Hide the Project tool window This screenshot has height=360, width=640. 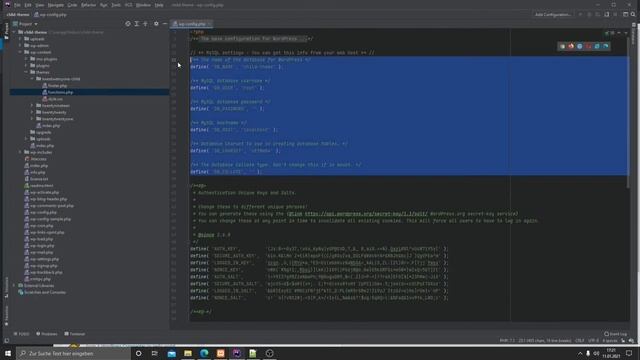(x=164, y=24)
